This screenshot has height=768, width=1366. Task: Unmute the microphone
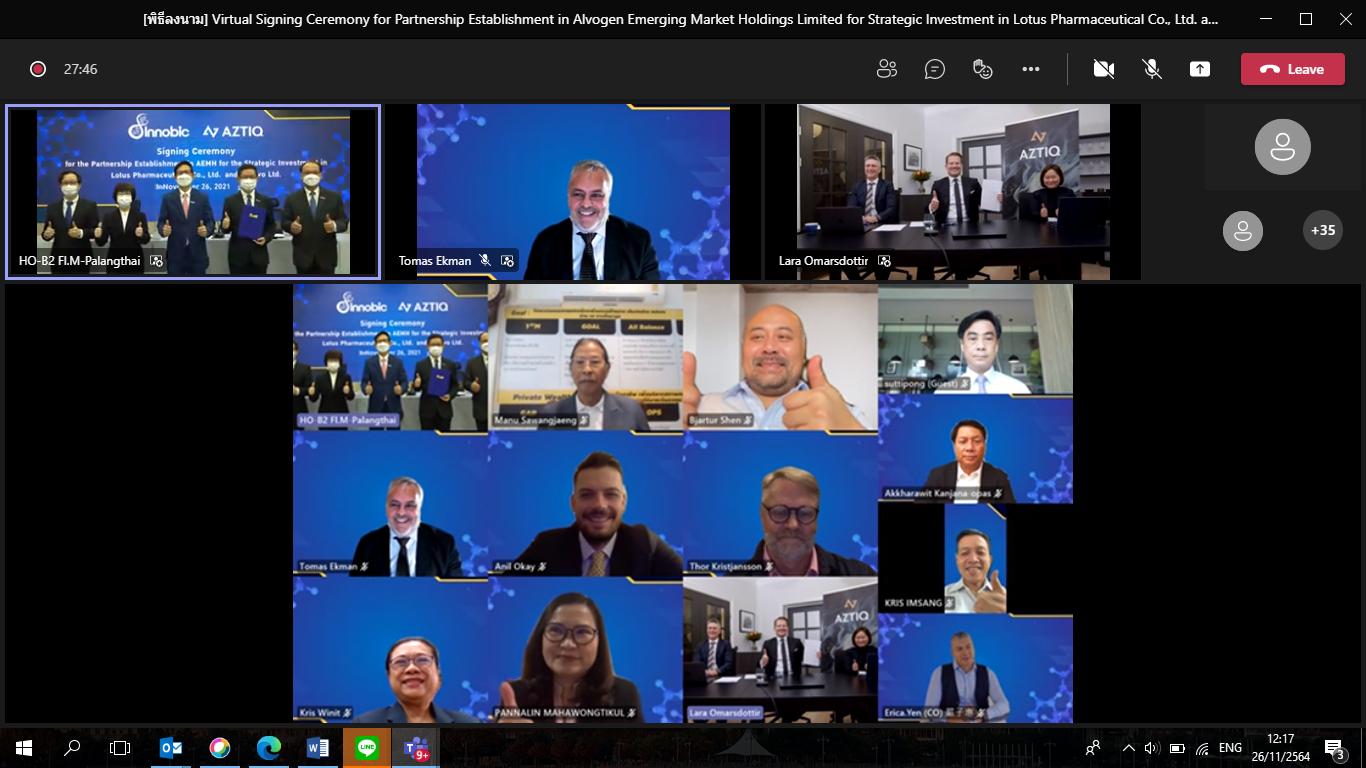1152,69
